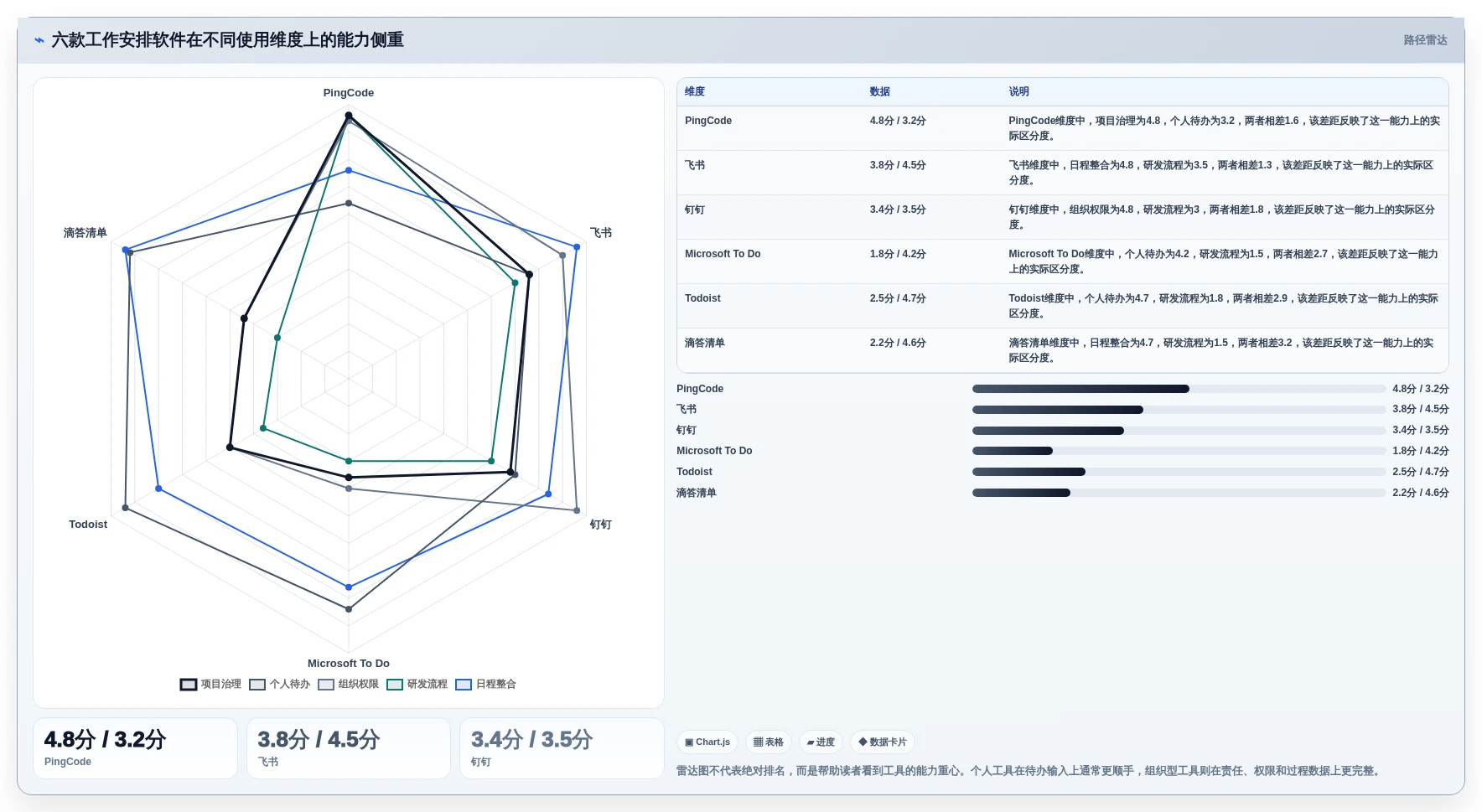Click the Microsoft To Do progress bar

[x=1179, y=451]
